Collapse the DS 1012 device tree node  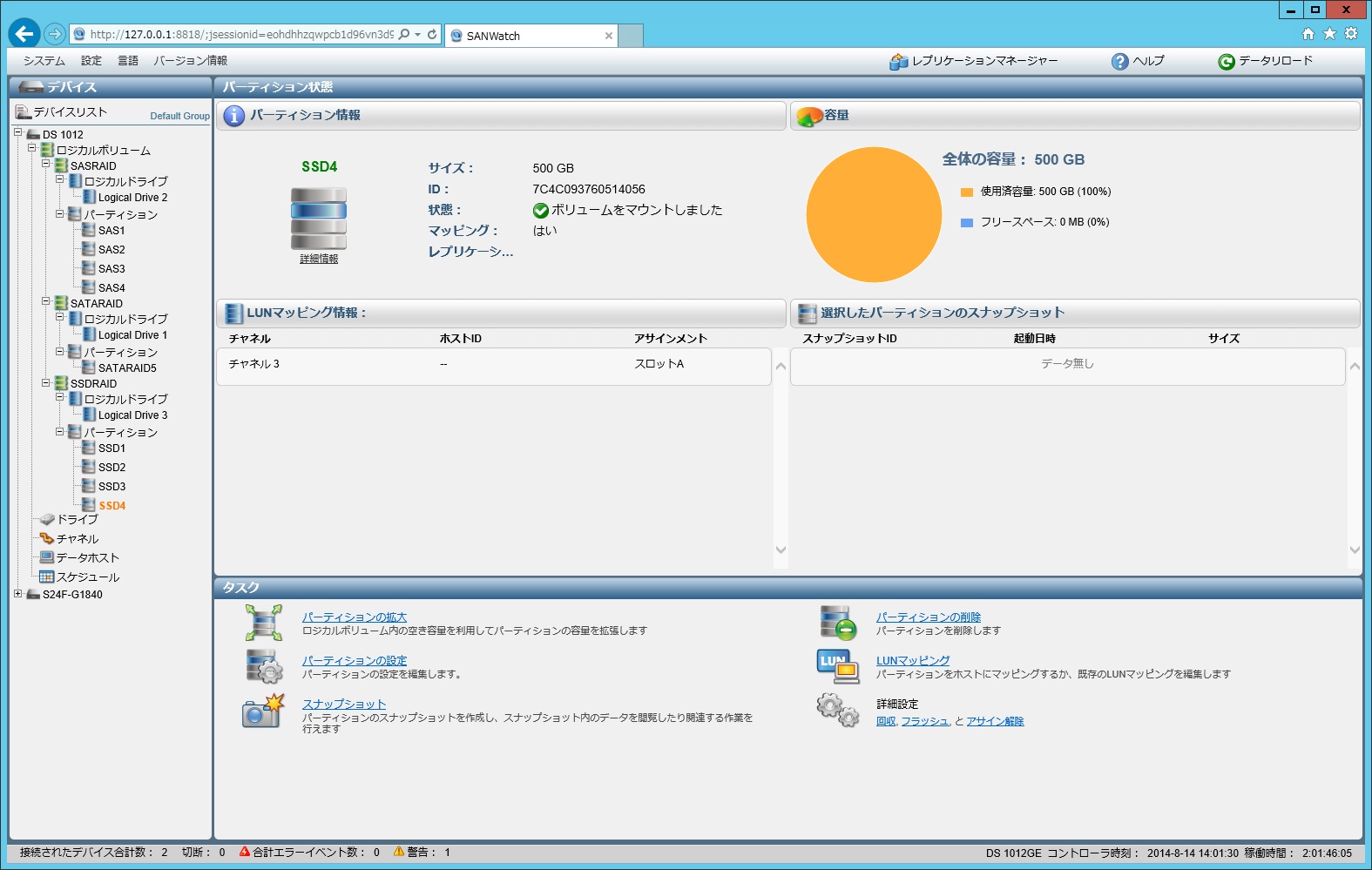pos(17,133)
